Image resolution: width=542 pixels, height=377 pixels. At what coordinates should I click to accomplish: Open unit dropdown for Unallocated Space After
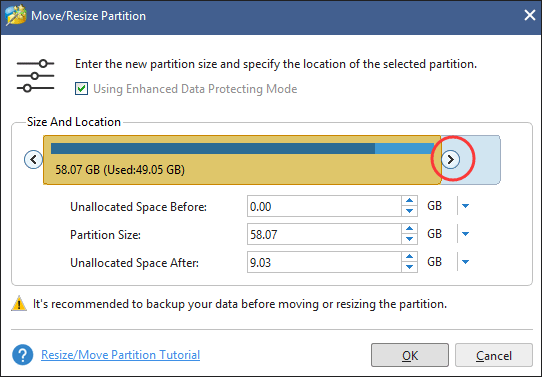465,262
